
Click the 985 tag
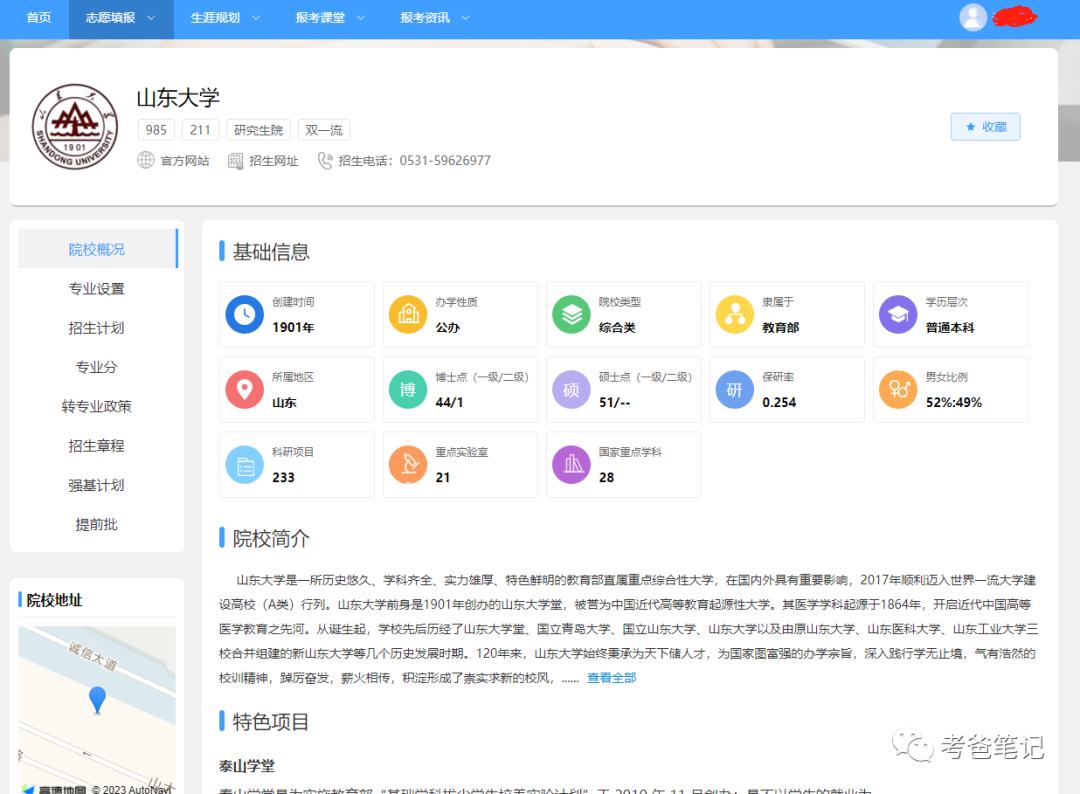coord(156,129)
